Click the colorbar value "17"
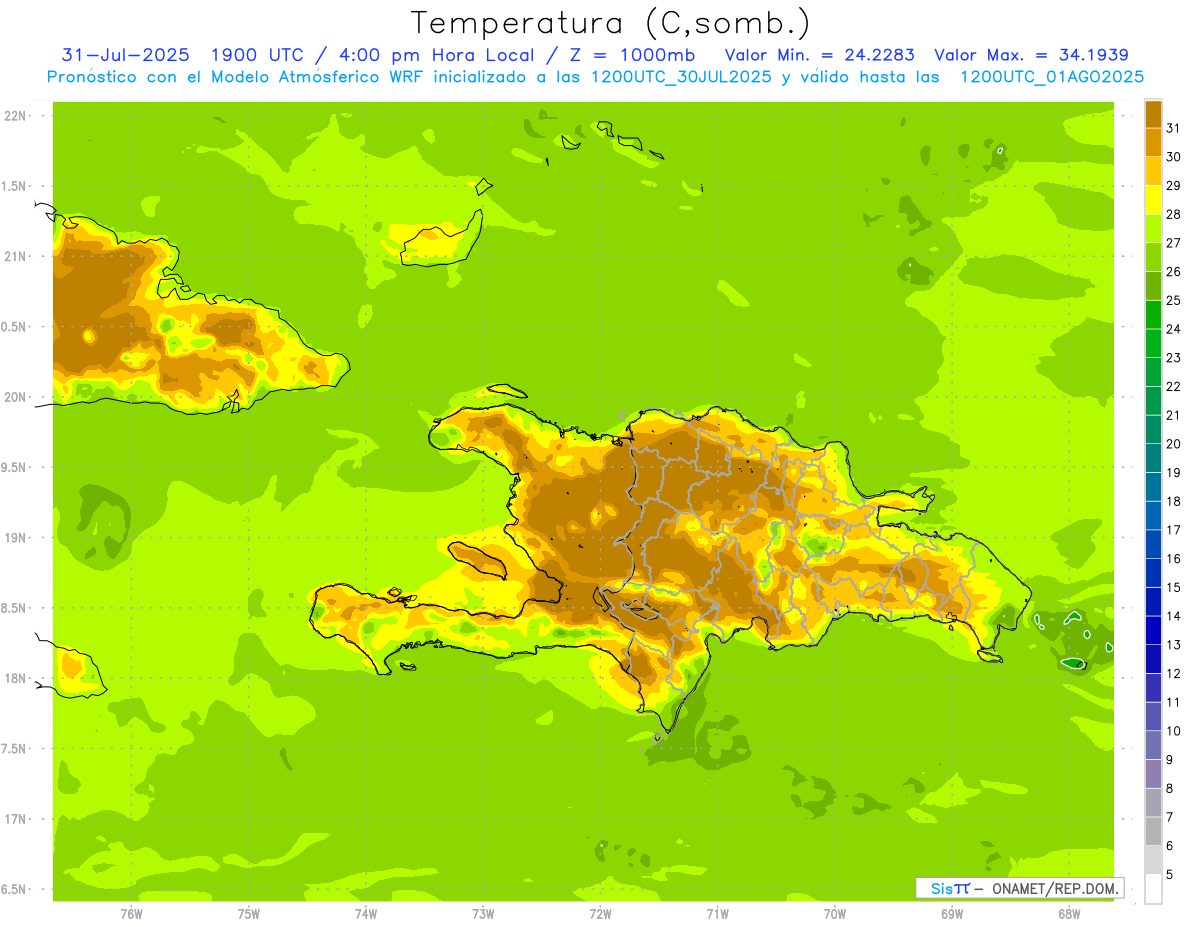This screenshot has height=927, width=1200. pos(1173,530)
